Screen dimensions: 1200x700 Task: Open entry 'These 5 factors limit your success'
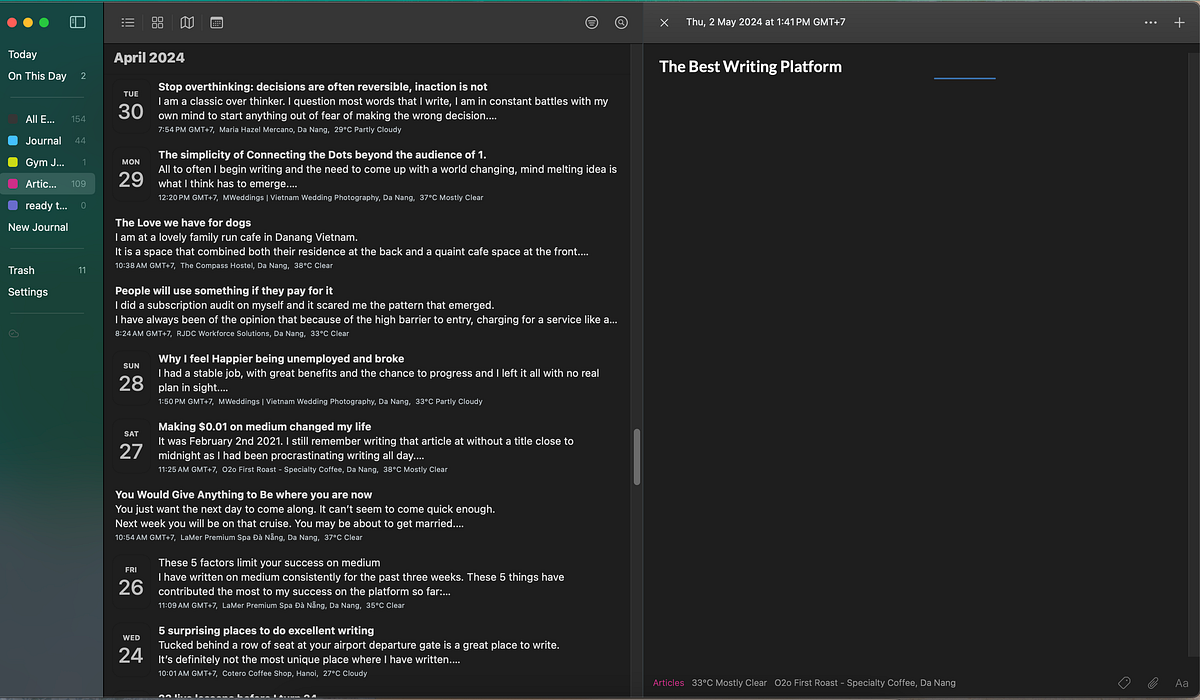[x=366, y=584]
